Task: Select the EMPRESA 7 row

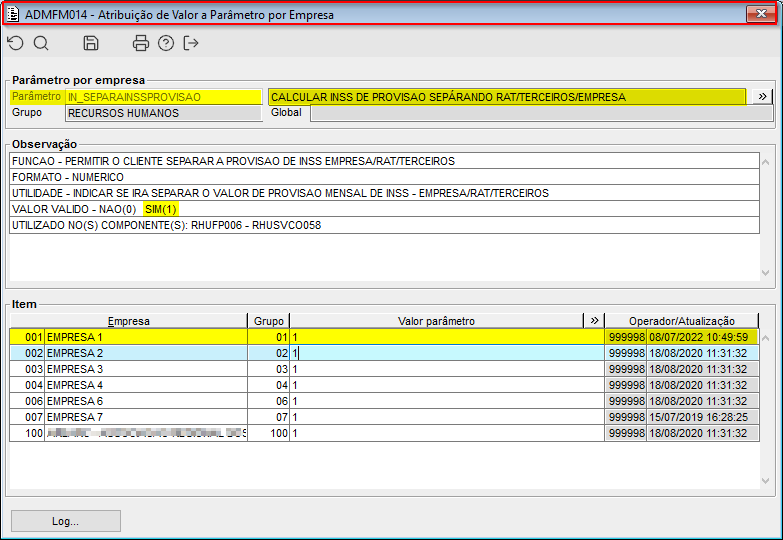Action: [384, 417]
